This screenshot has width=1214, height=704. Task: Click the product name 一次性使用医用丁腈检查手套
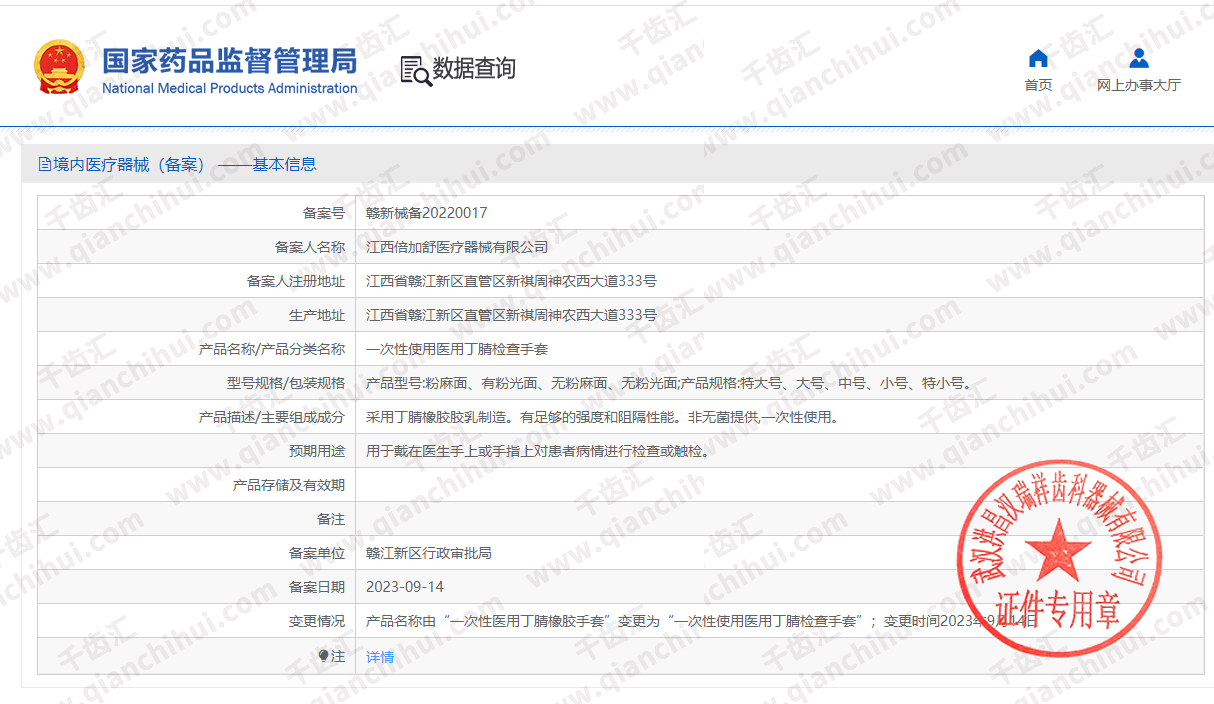[457, 349]
